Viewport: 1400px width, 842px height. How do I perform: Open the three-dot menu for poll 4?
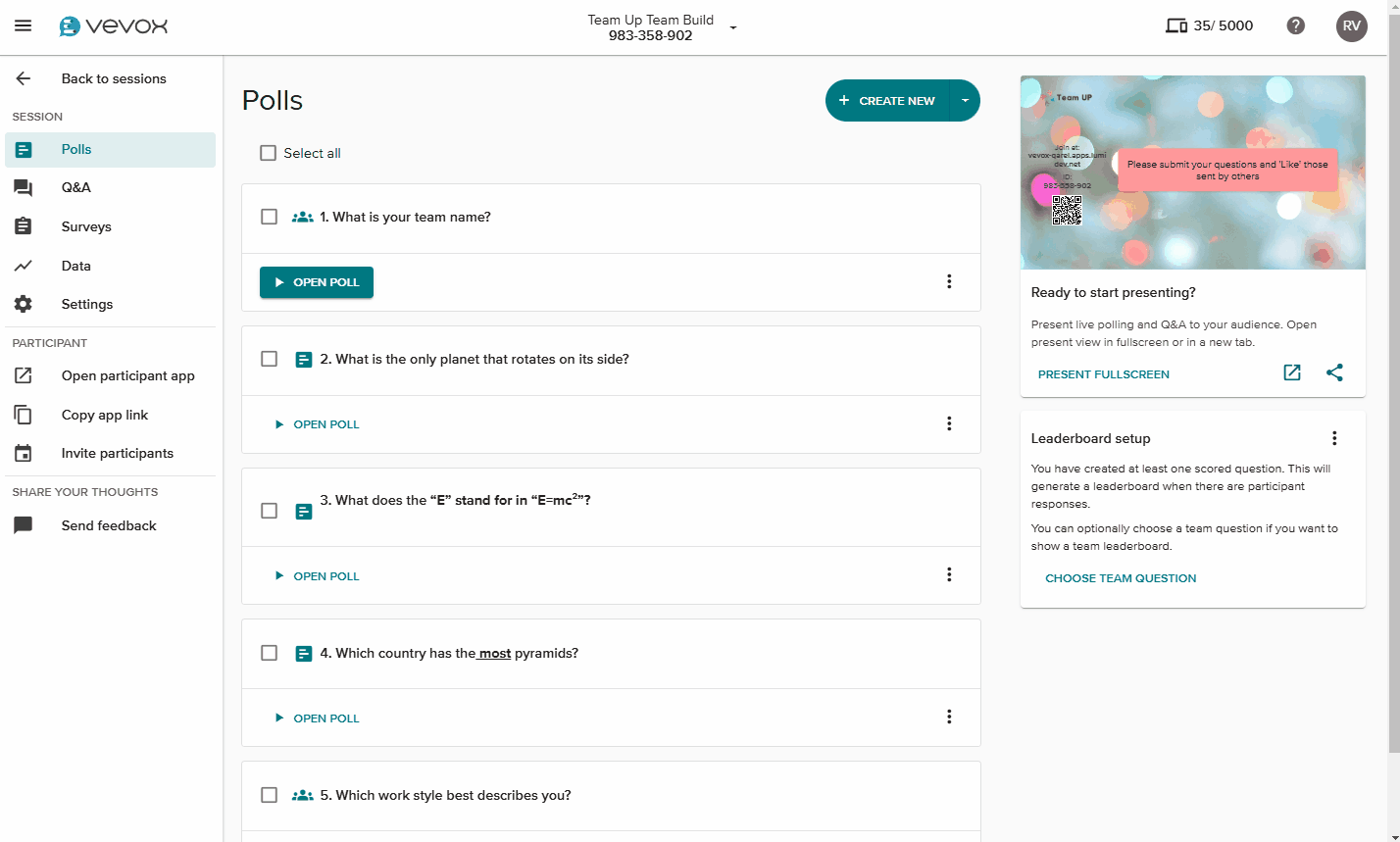[x=949, y=717]
